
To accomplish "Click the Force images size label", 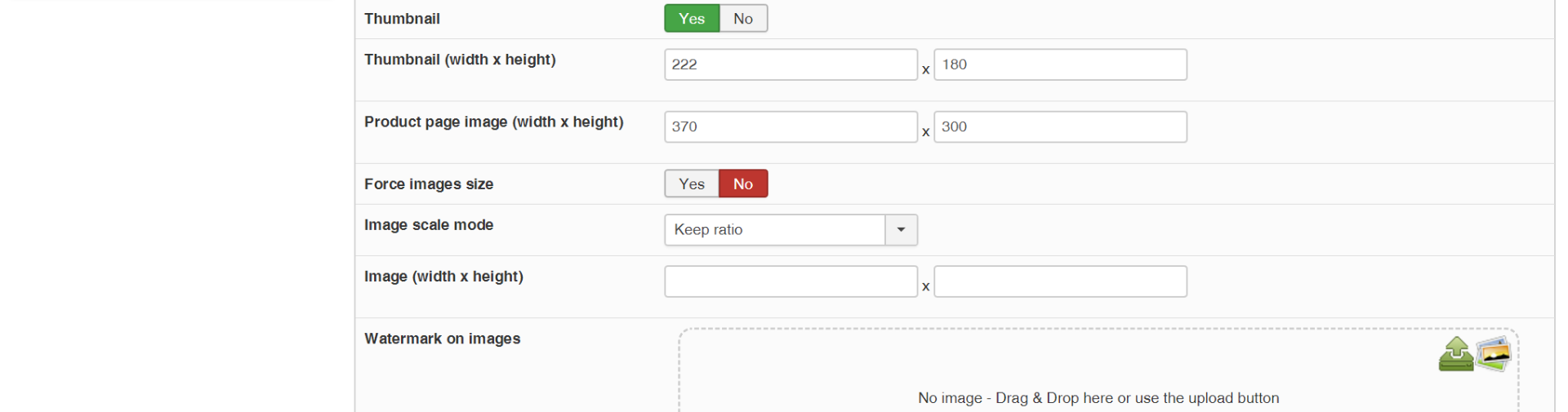I will pos(429,184).
